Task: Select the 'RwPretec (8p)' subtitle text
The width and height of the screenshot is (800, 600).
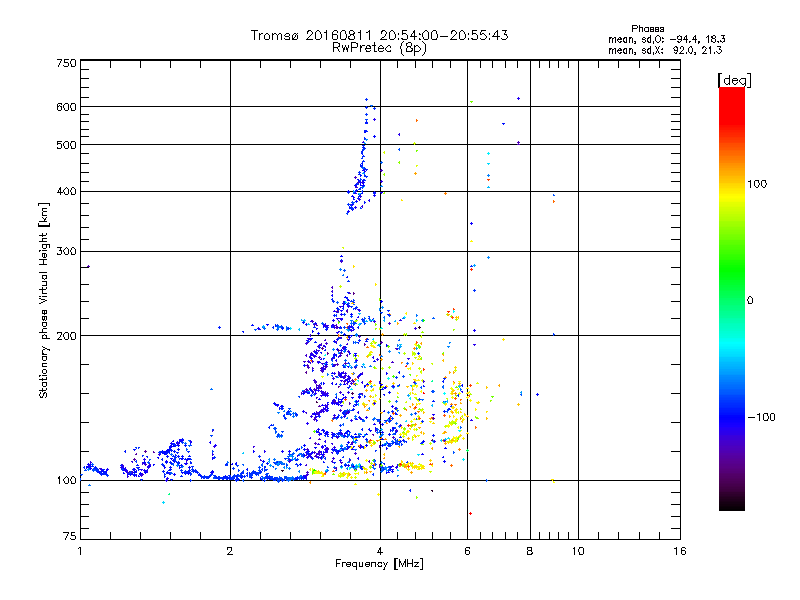Action: click(379, 48)
